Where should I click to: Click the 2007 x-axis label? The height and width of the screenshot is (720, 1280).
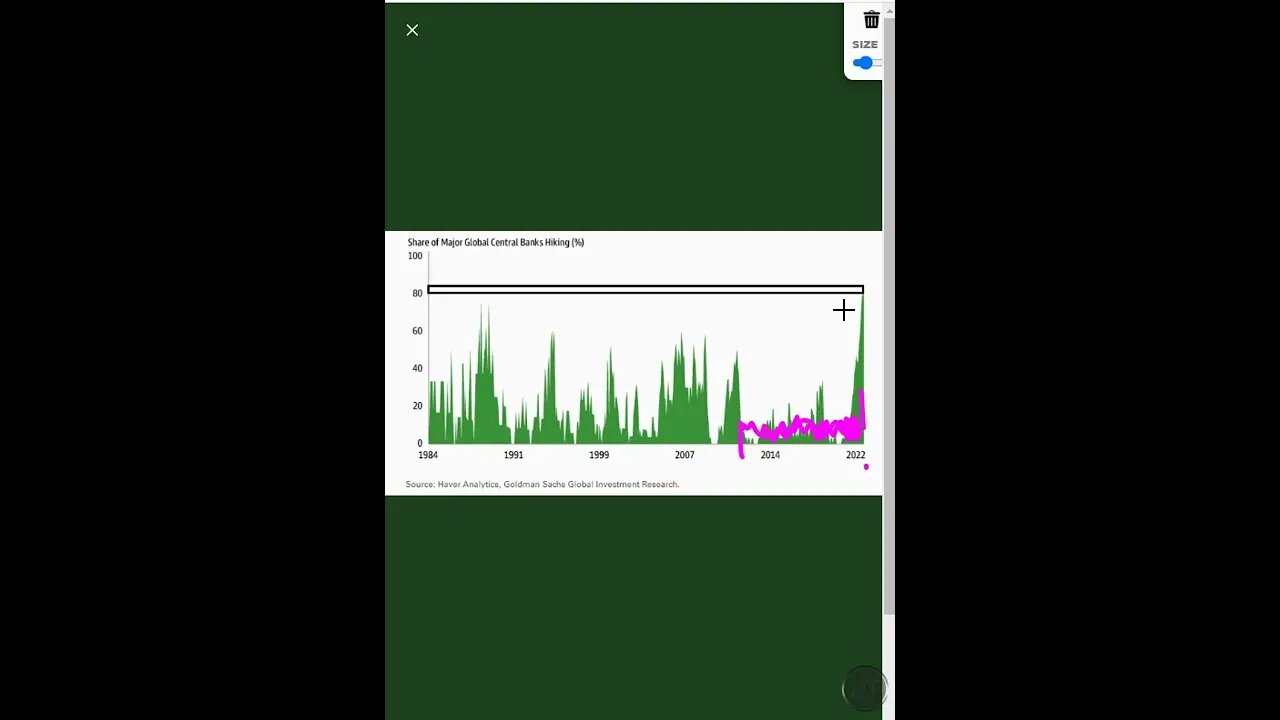click(684, 455)
